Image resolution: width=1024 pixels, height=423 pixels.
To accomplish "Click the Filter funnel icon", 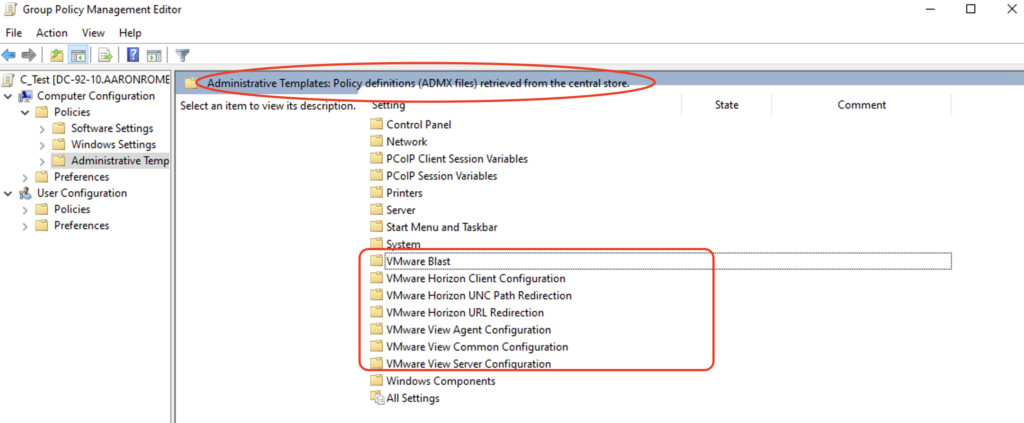I will (183, 55).
